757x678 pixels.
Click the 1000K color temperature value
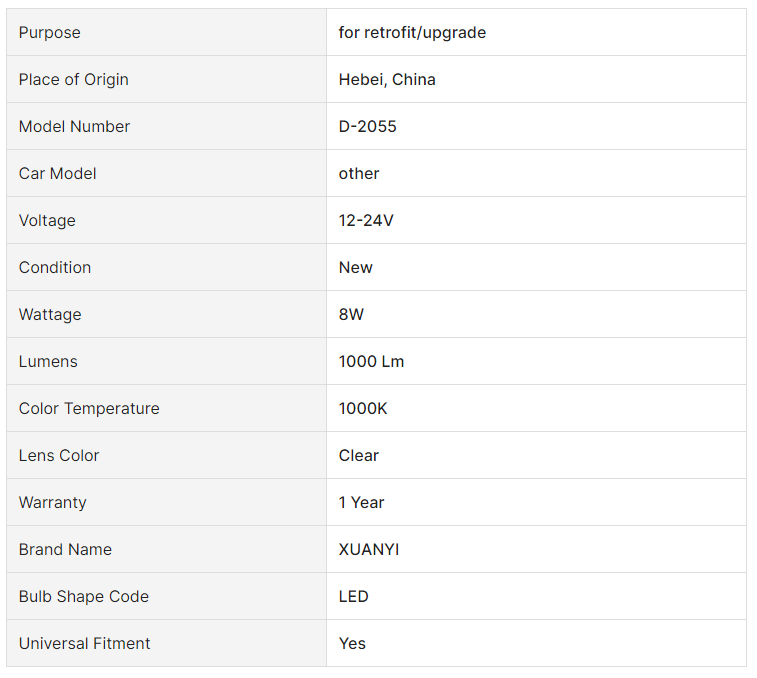point(363,408)
